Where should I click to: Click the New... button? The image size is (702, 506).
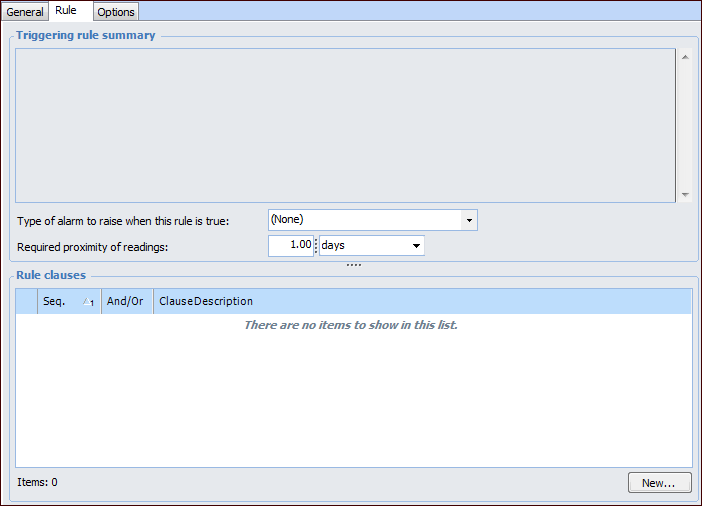pos(659,483)
